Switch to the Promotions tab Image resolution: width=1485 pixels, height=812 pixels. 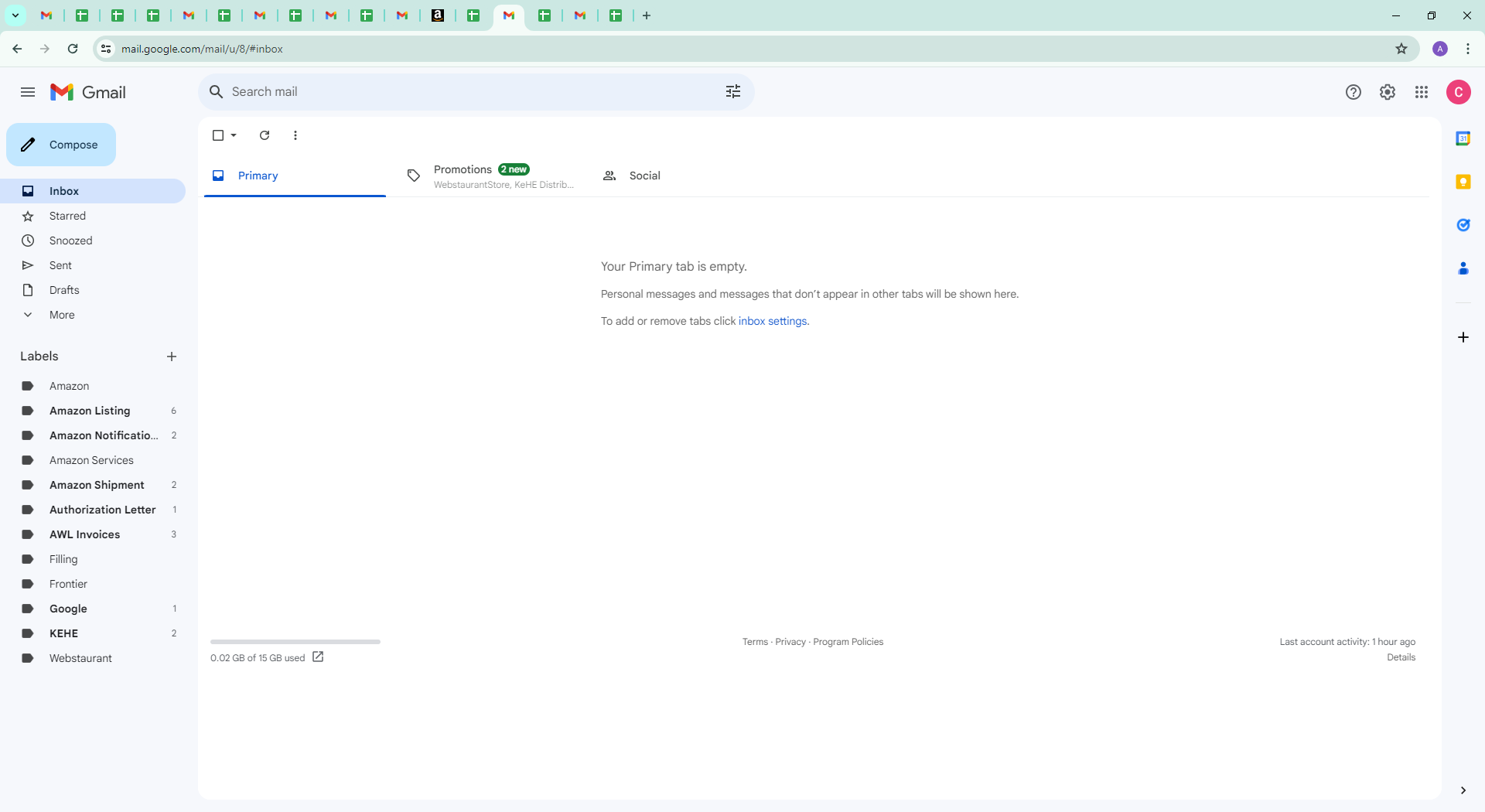tap(490, 176)
